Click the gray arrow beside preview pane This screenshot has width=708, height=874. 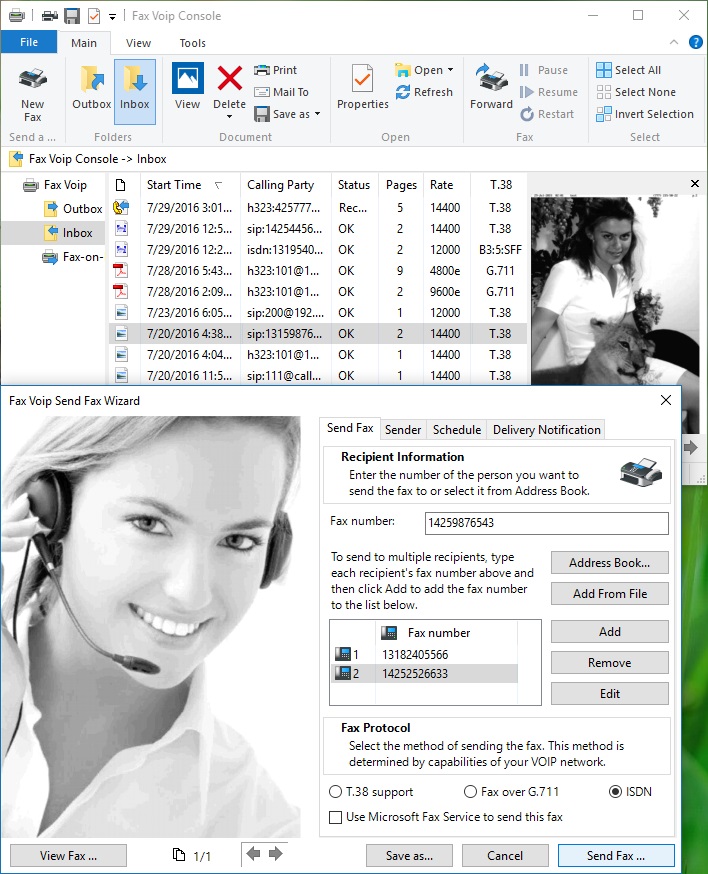click(691, 448)
